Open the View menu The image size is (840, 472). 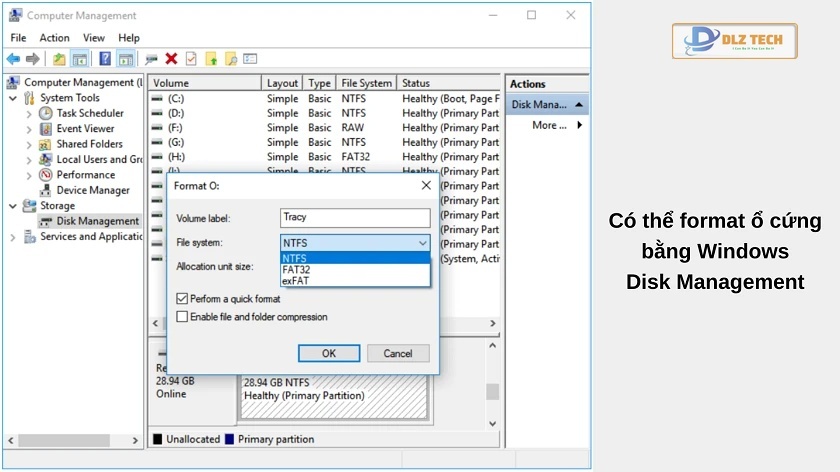coord(94,38)
